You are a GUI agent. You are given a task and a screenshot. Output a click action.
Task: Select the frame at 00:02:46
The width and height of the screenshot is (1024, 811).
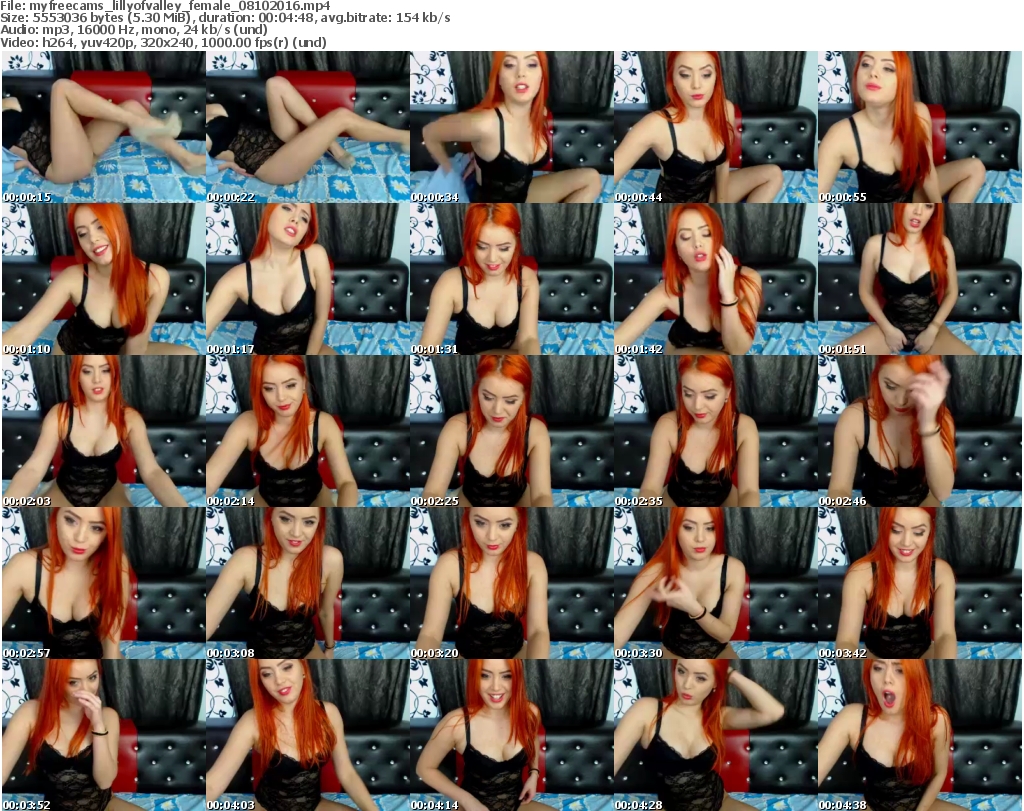(x=919, y=431)
